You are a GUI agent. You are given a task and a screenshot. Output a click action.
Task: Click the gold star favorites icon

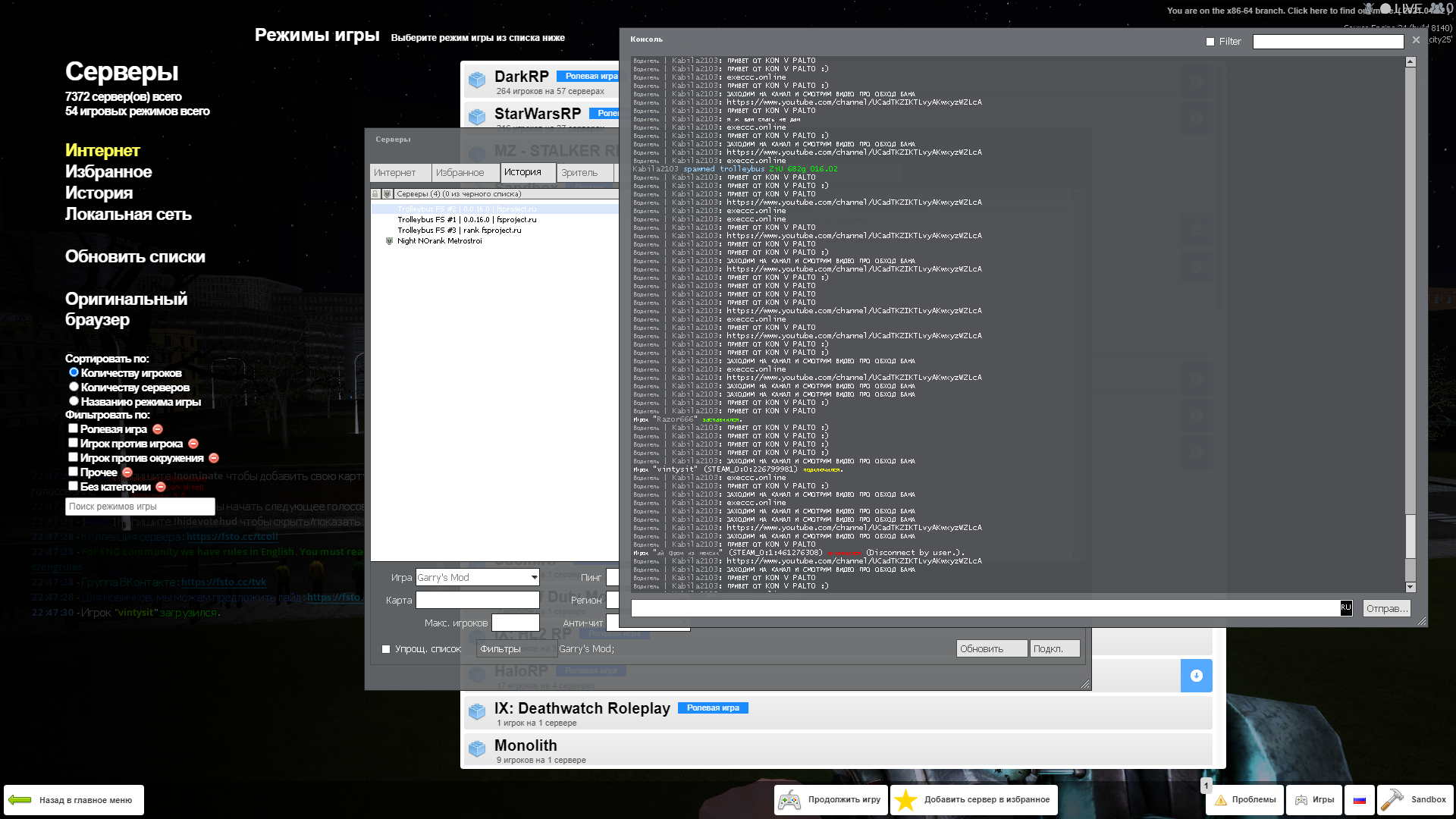click(905, 800)
